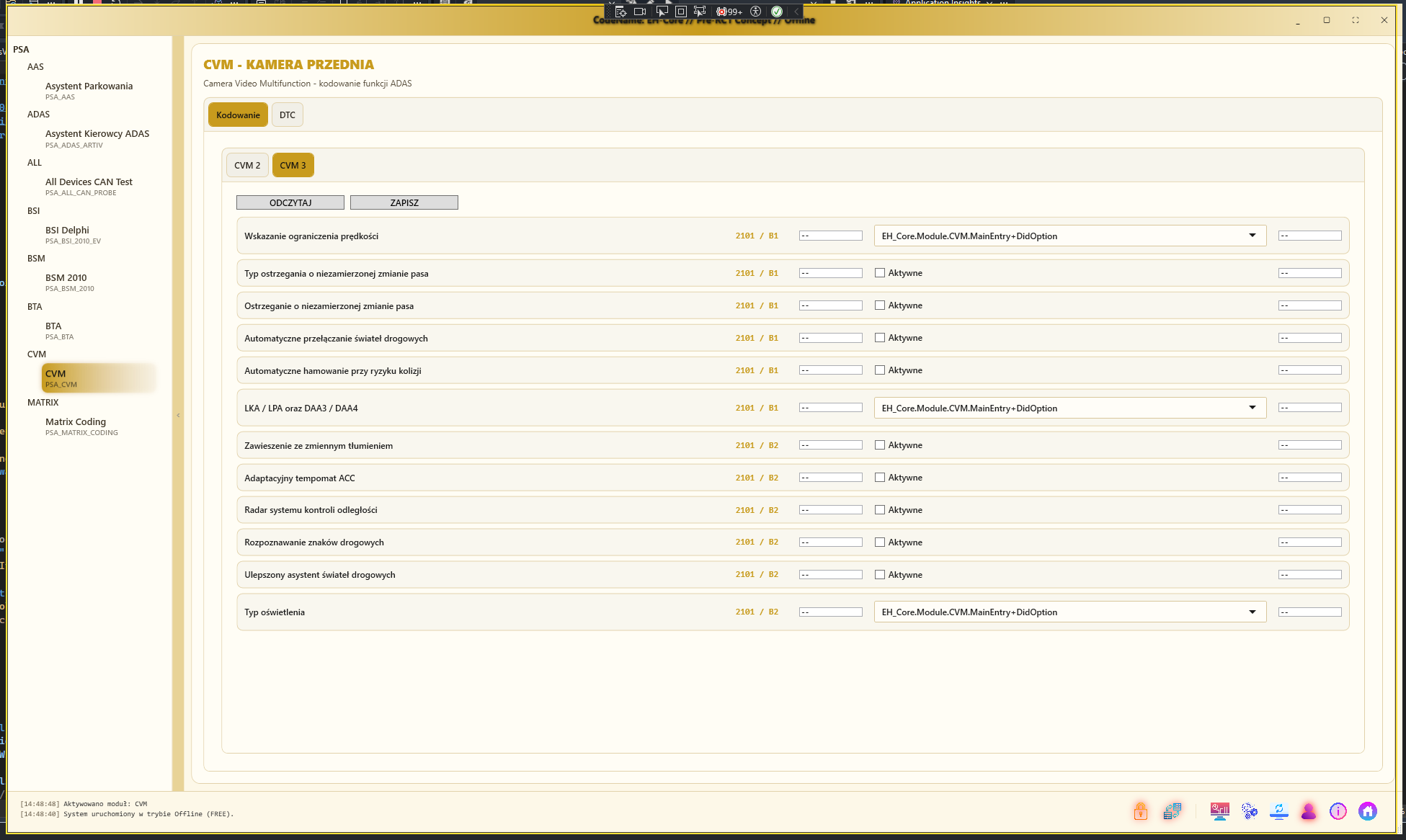Click the '2101 / B2' code for Typ oświetlenia
This screenshot has width=1406, height=840.
point(757,612)
